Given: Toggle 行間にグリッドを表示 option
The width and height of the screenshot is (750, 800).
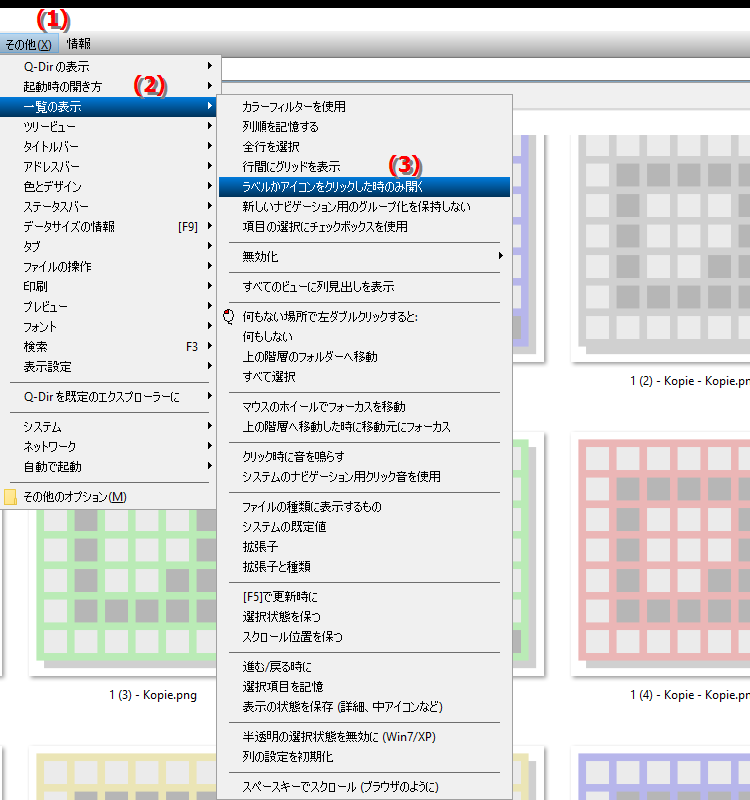Looking at the screenshot, I should click(364, 166).
